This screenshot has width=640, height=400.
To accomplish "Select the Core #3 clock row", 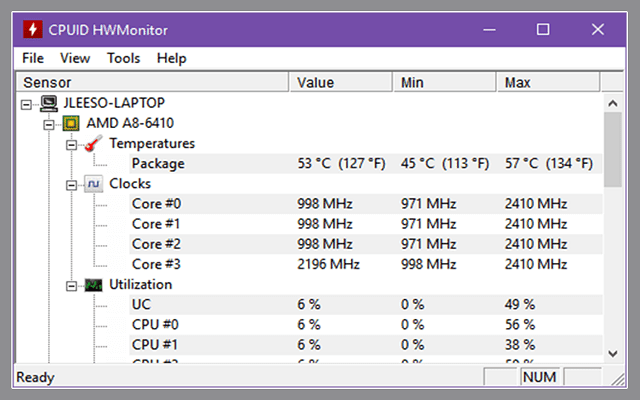I will pyautogui.click(x=365, y=264).
